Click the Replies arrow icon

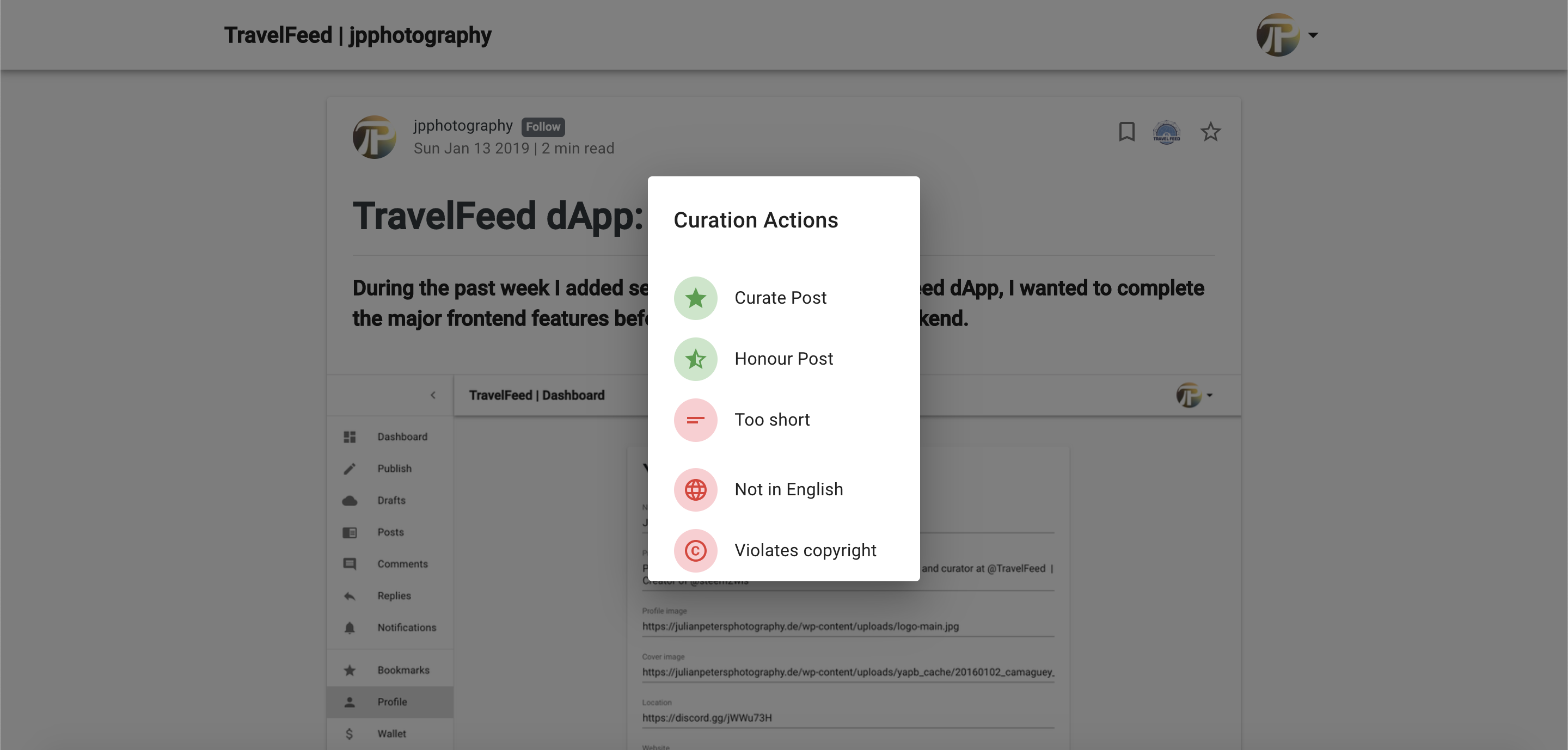tap(350, 596)
